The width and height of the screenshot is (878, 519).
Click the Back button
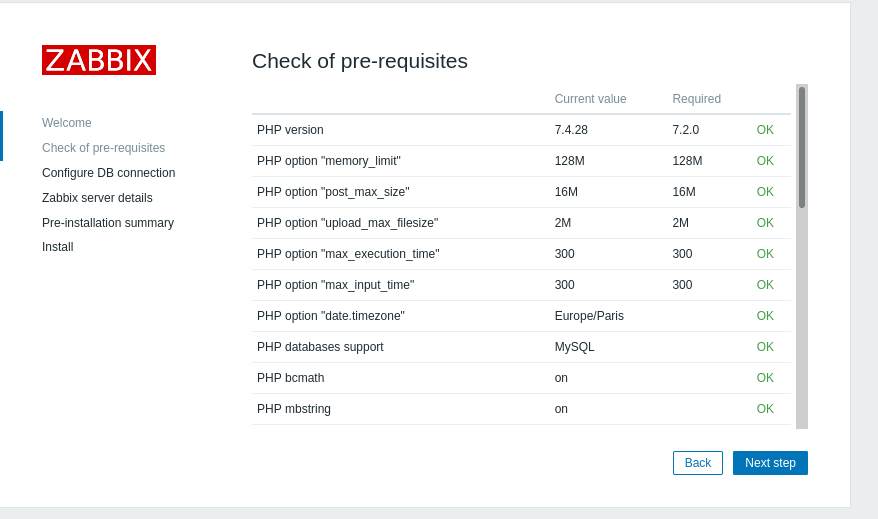coord(697,463)
